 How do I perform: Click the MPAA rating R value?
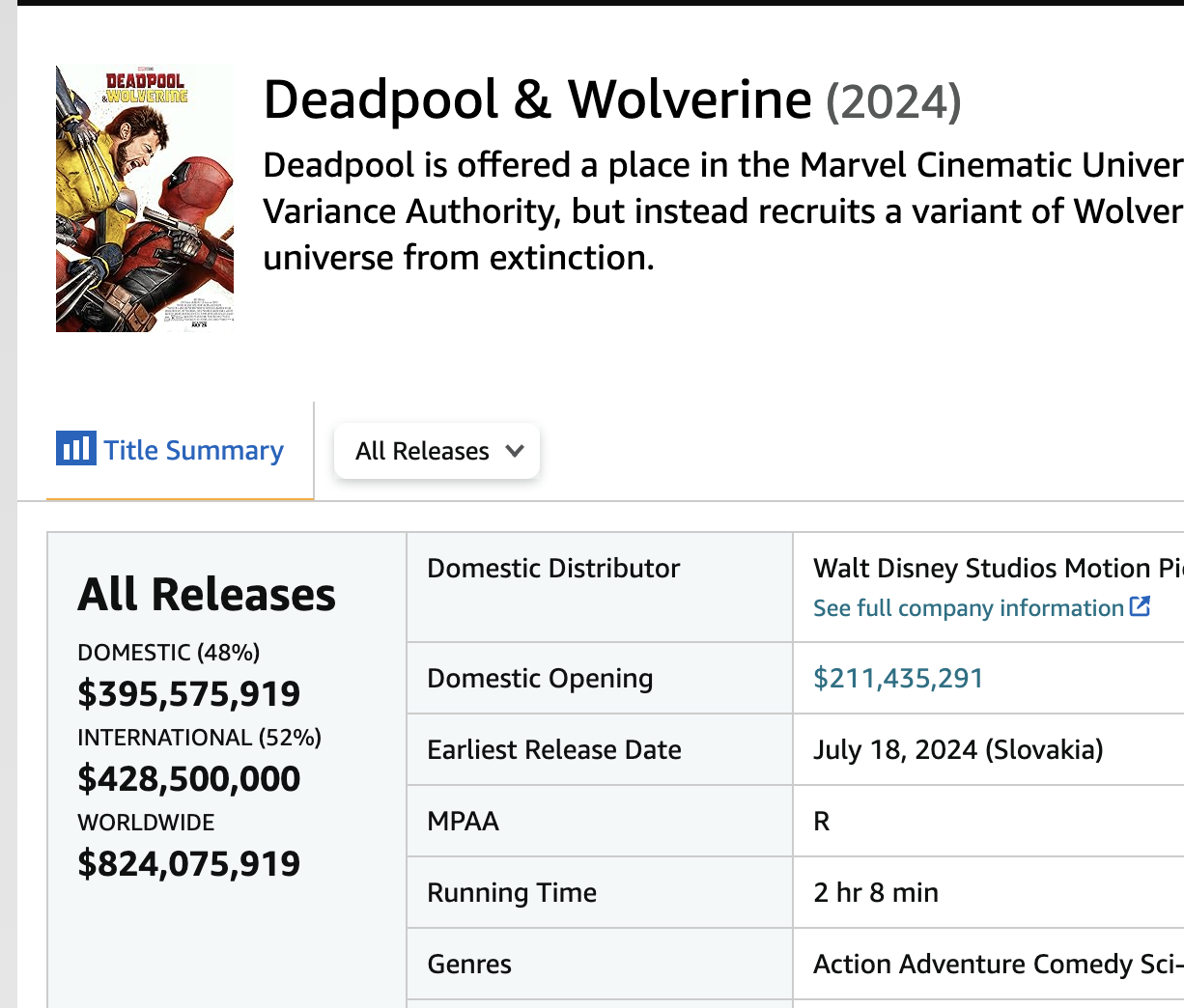click(822, 822)
